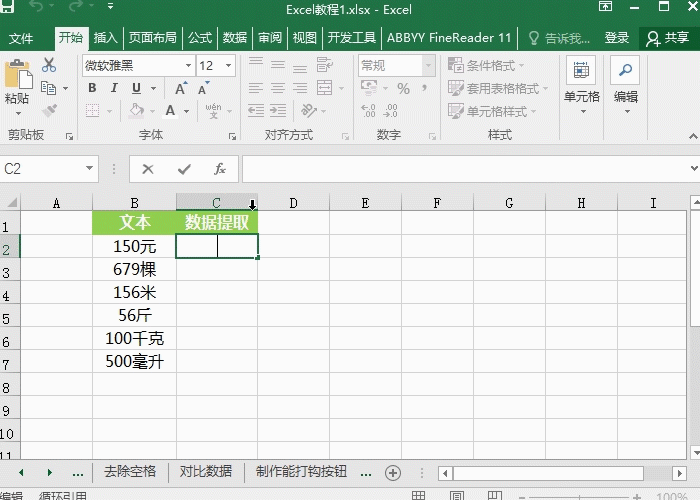Screen dimensions: 700x500
Task: Click the Insert Function fx icon
Action: (219, 169)
